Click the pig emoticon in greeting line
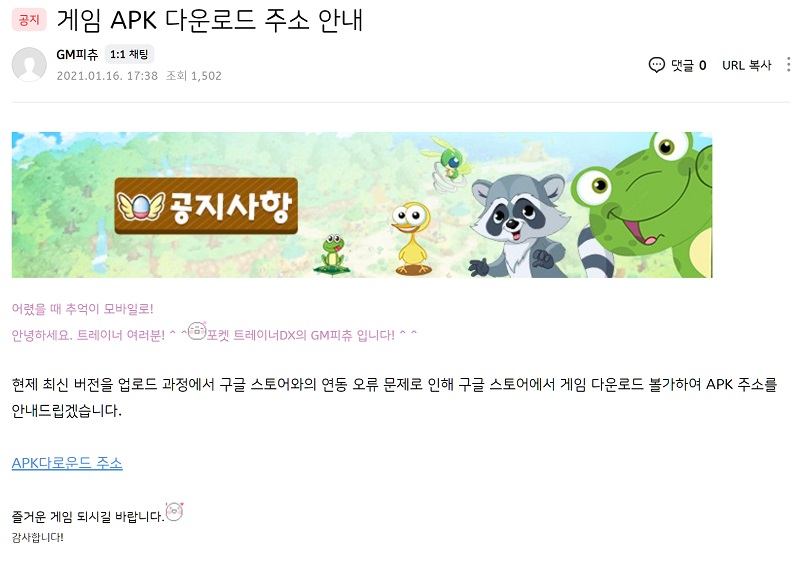This screenshot has width=800, height=563. point(197,331)
